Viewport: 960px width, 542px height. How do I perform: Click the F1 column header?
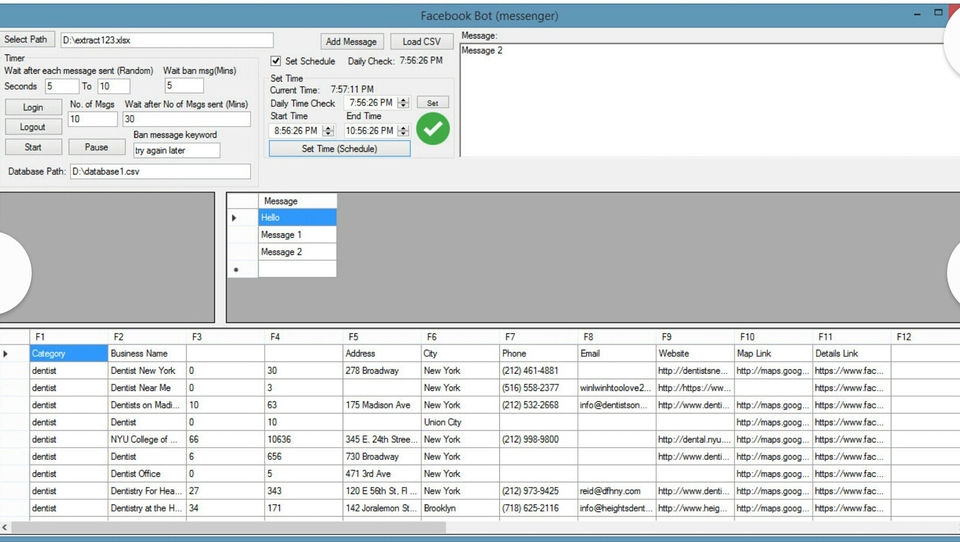69,337
